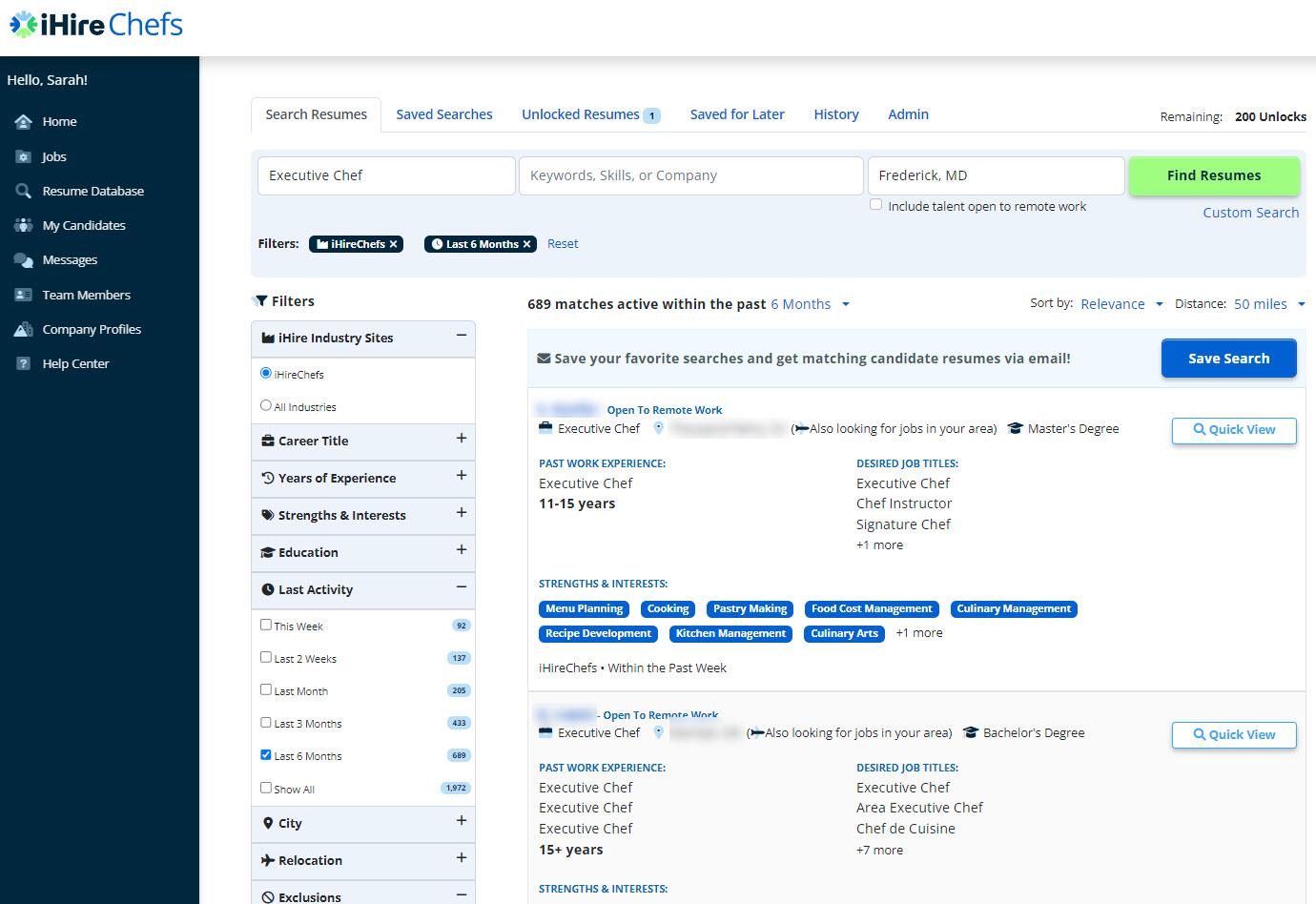The image size is (1316, 904).
Task: Check the This Week checkbox
Action: pos(266,625)
